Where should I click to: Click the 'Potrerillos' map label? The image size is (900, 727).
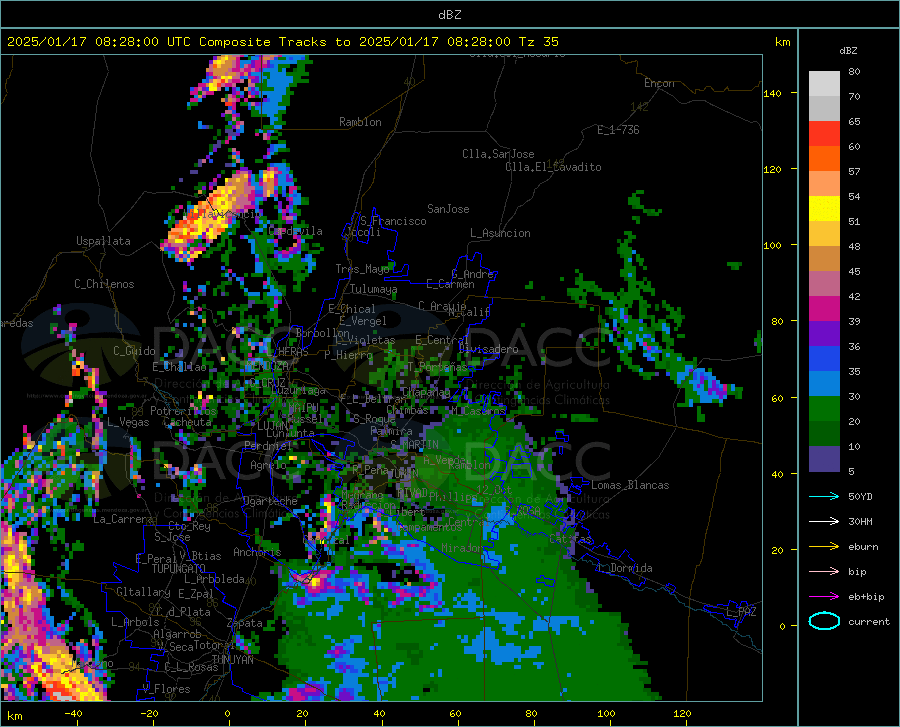pos(183,411)
